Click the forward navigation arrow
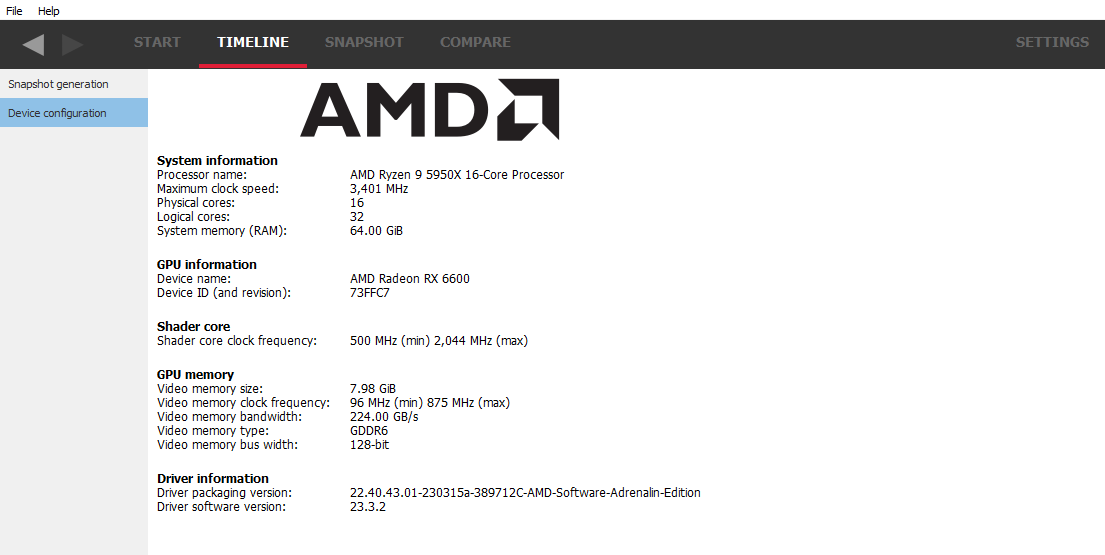 [x=72, y=44]
